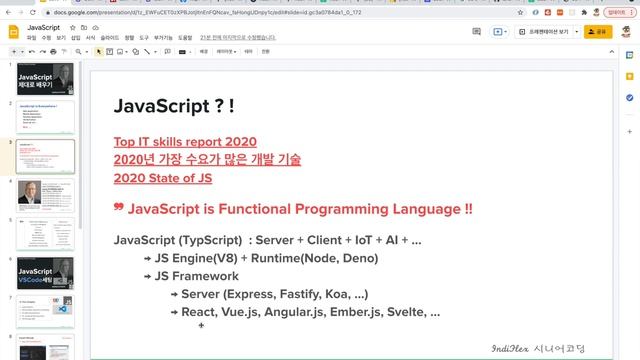
Task: Select the line tool
Action: (147, 52)
